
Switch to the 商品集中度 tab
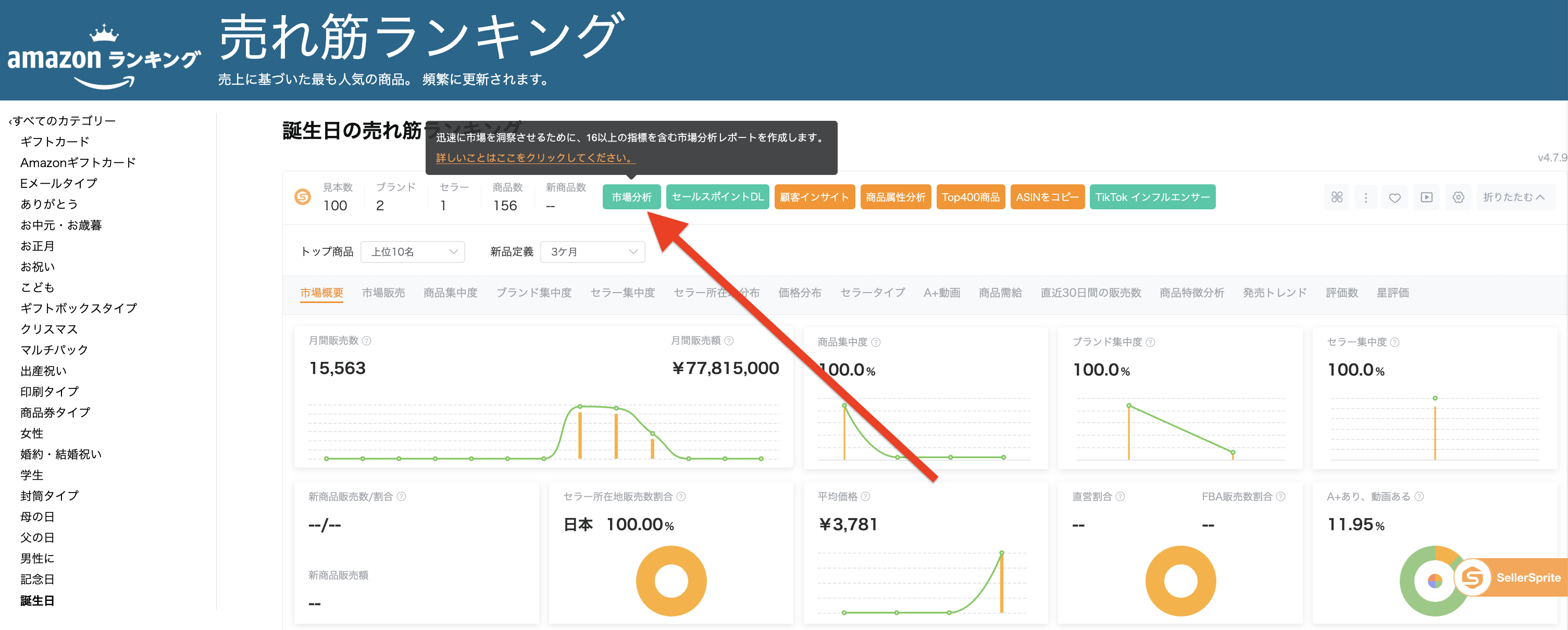pos(451,293)
